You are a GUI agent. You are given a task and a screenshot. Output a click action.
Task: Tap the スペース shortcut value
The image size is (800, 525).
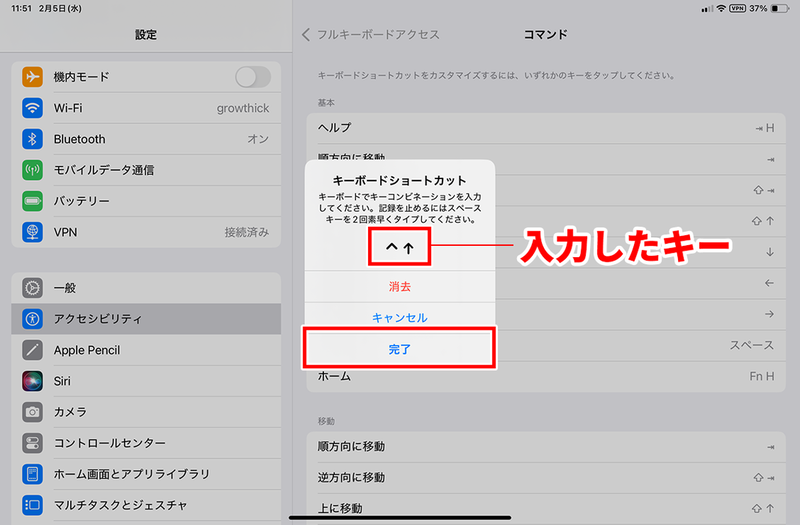[x=752, y=345]
